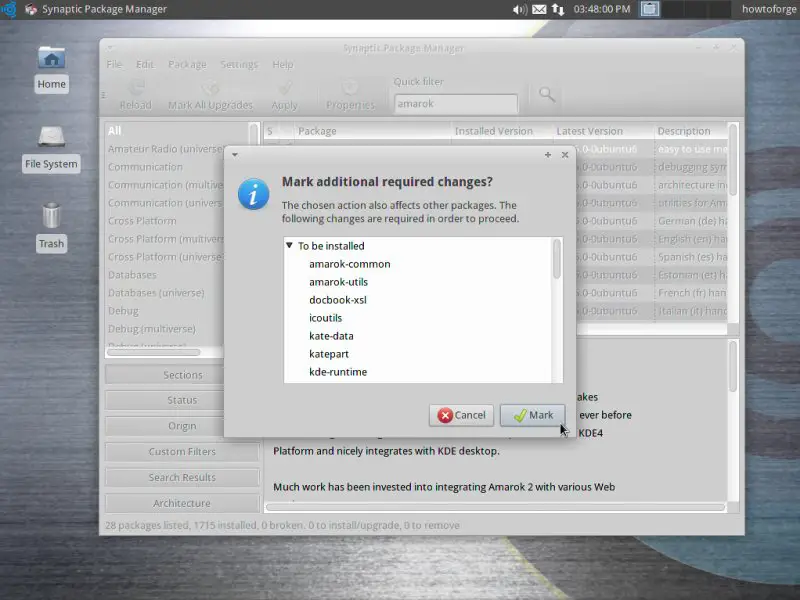The width and height of the screenshot is (800, 600).
Task: Click the Search Results button
Action: [182, 477]
